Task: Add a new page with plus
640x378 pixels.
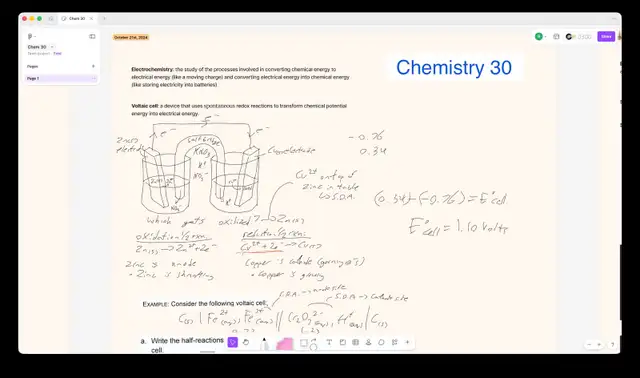Action: point(93,66)
